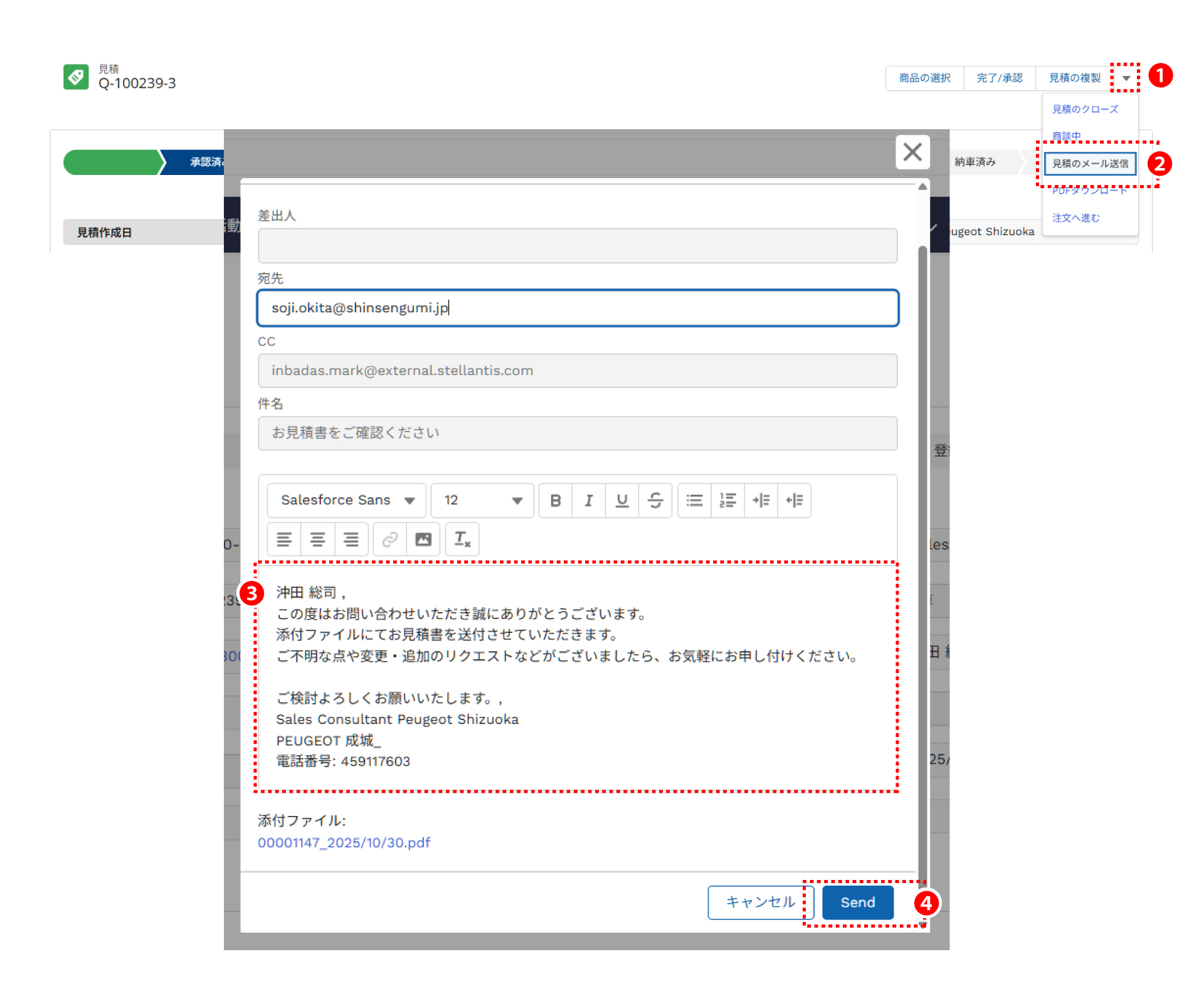
Task: Expand more actions arrow beside 見積の複製
Action: (x=1126, y=78)
